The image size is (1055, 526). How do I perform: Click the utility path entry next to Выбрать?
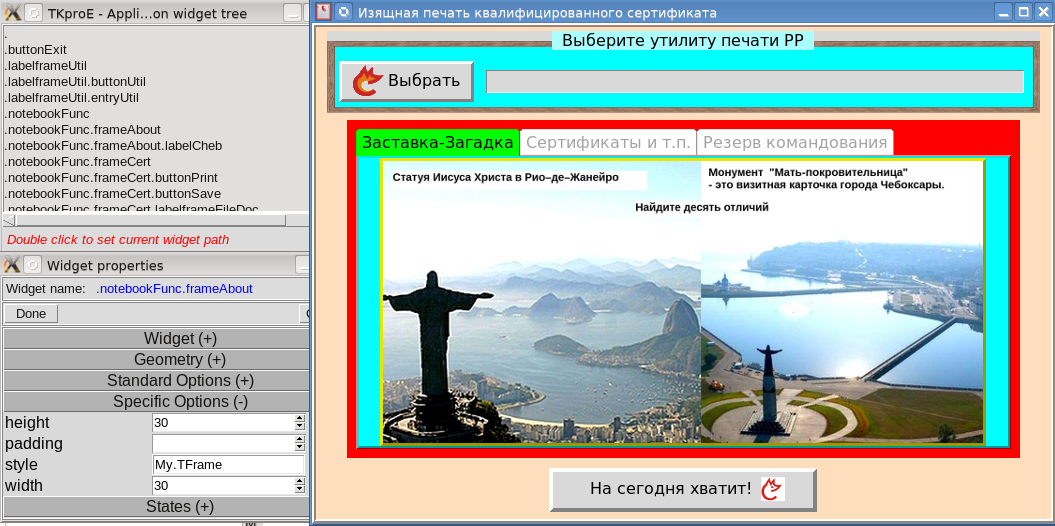click(x=755, y=81)
